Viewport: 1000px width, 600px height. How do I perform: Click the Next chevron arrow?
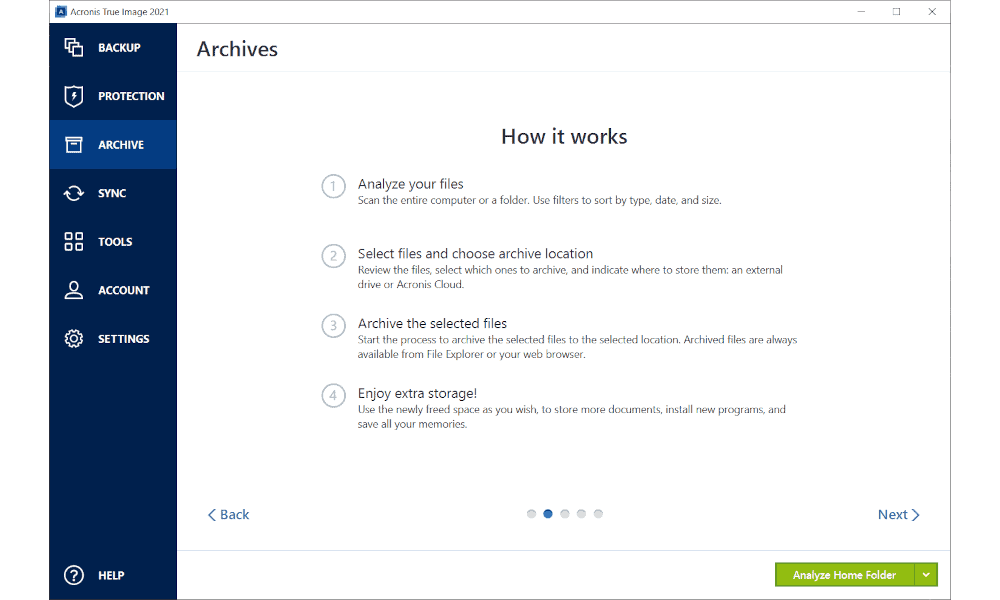[x=915, y=515]
